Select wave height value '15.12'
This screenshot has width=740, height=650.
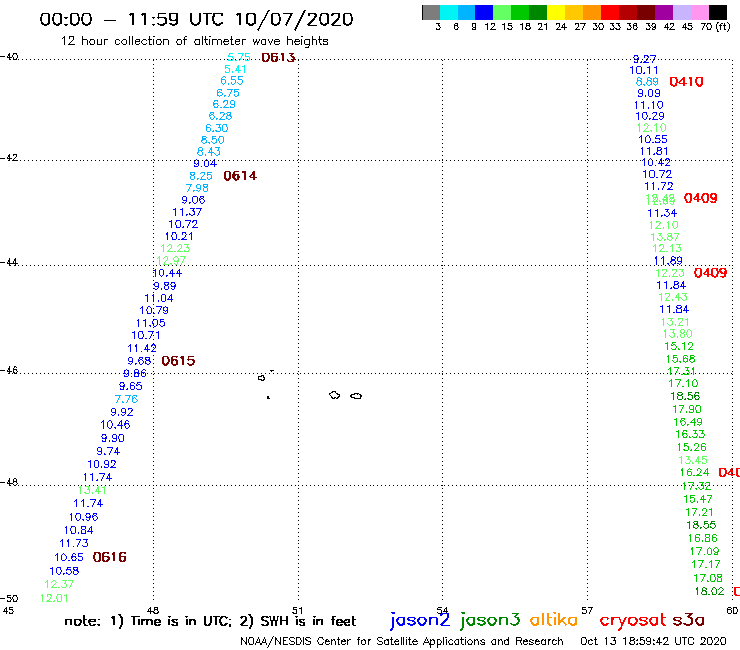coord(679,346)
